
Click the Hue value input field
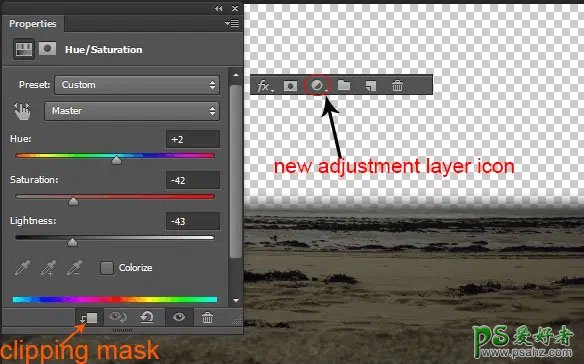click(193, 139)
